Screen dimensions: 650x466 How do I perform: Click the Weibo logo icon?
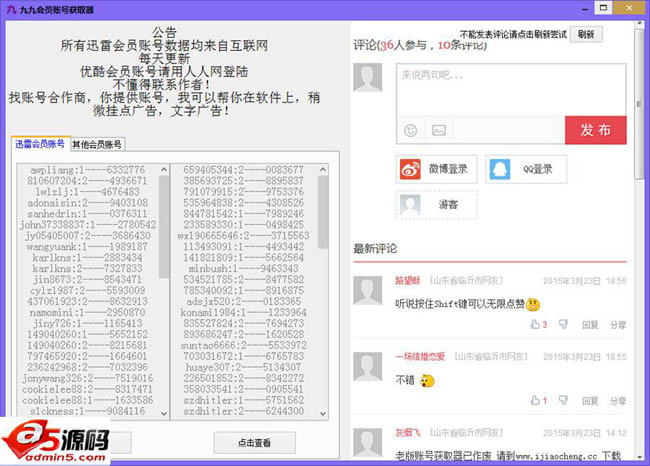pyautogui.click(x=410, y=169)
